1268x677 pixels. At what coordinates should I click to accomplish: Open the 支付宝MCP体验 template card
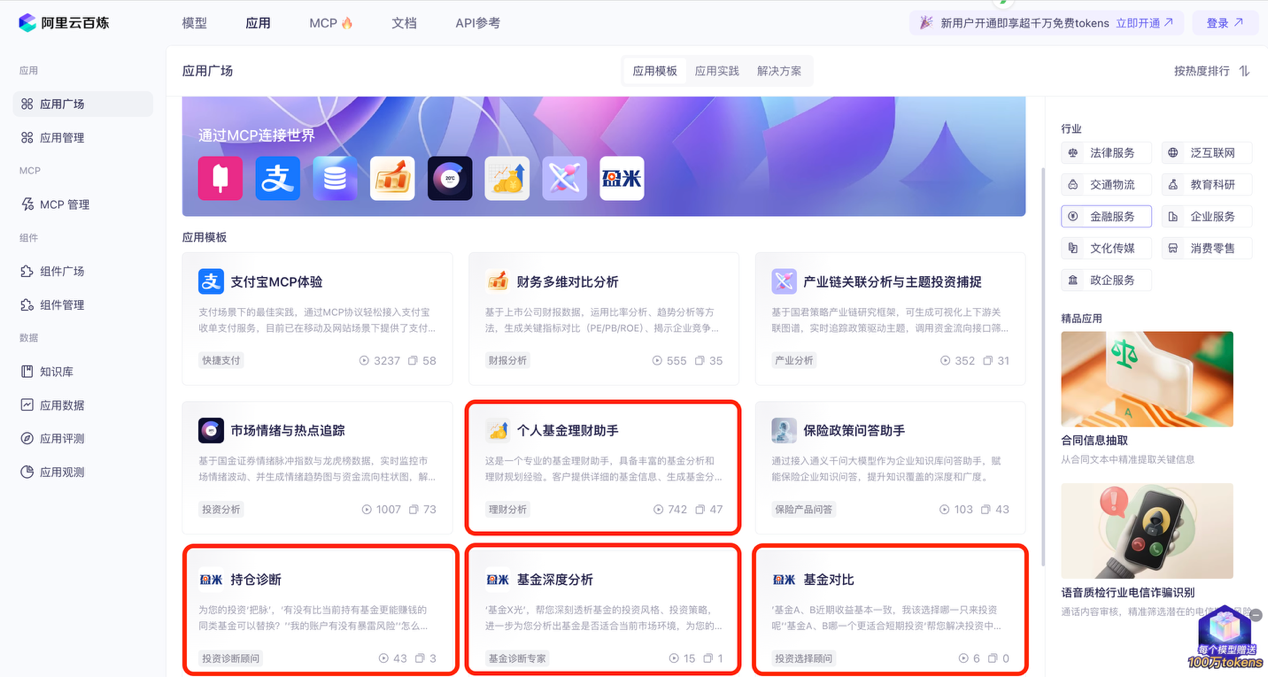[x=317, y=318]
